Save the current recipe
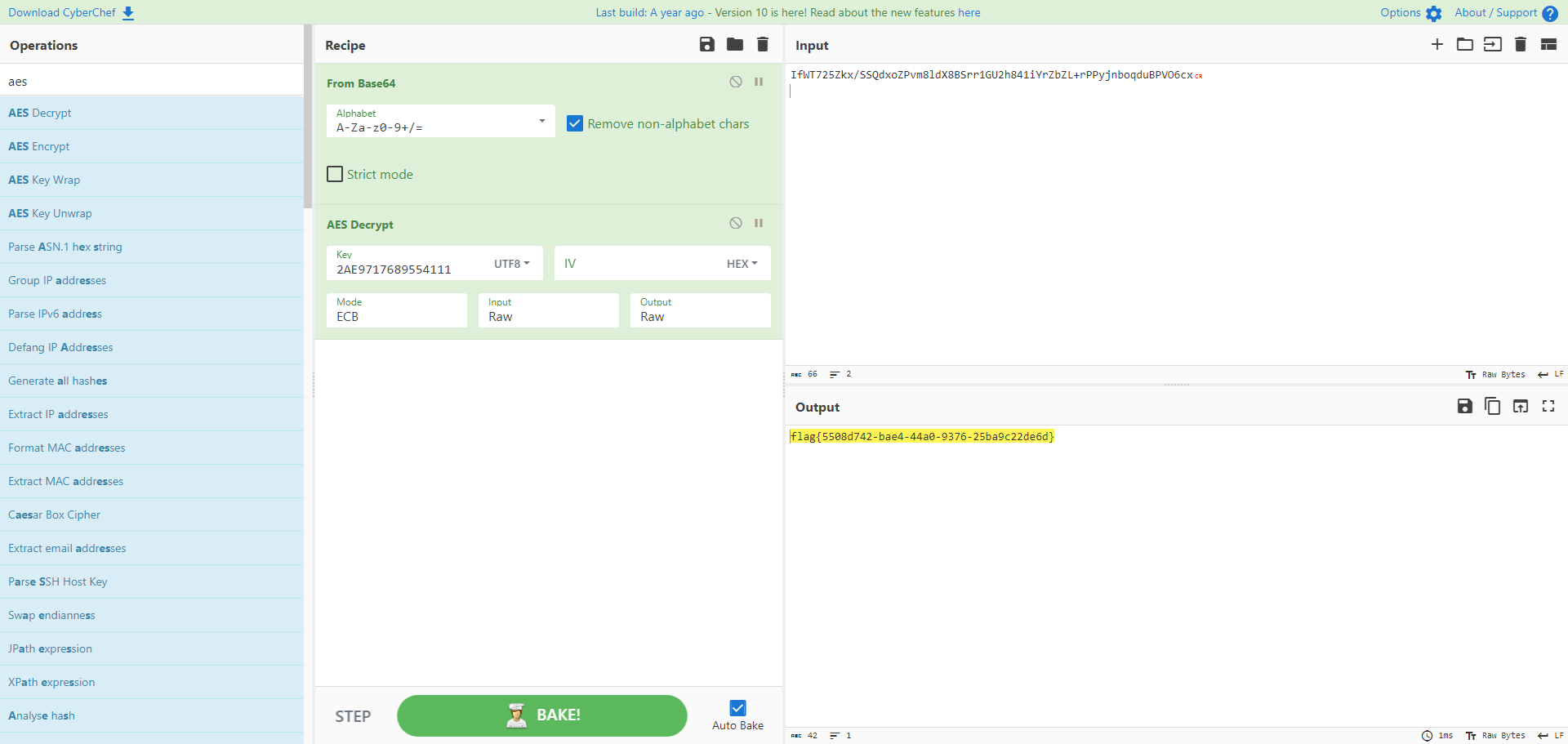Viewport: 1568px width, 744px height. coord(707,45)
